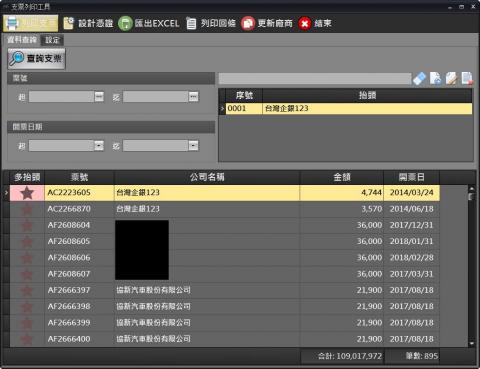Click the 查詢支票 search button

click(36, 59)
